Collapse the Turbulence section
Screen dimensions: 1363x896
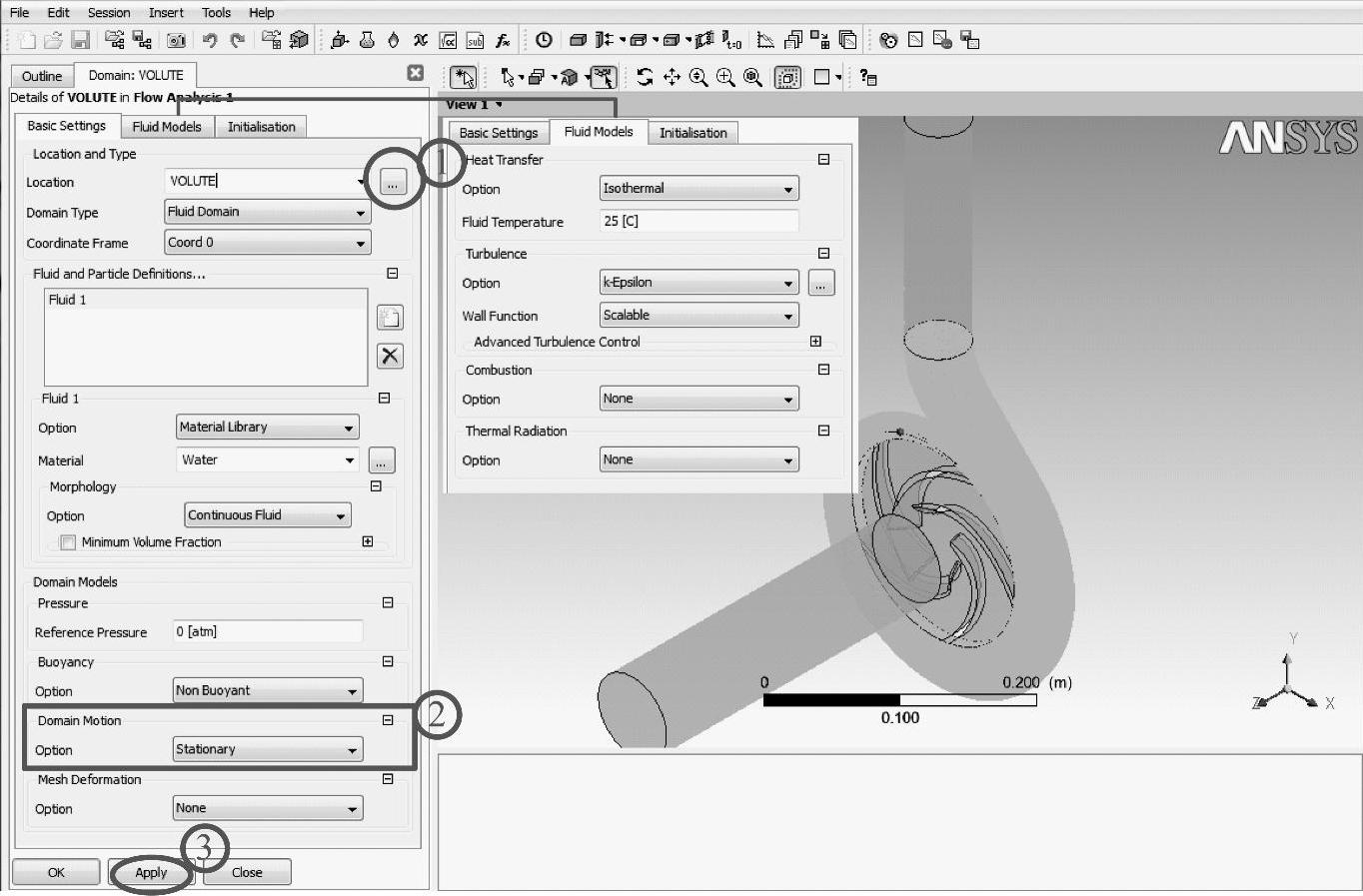pyautogui.click(x=823, y=253)
